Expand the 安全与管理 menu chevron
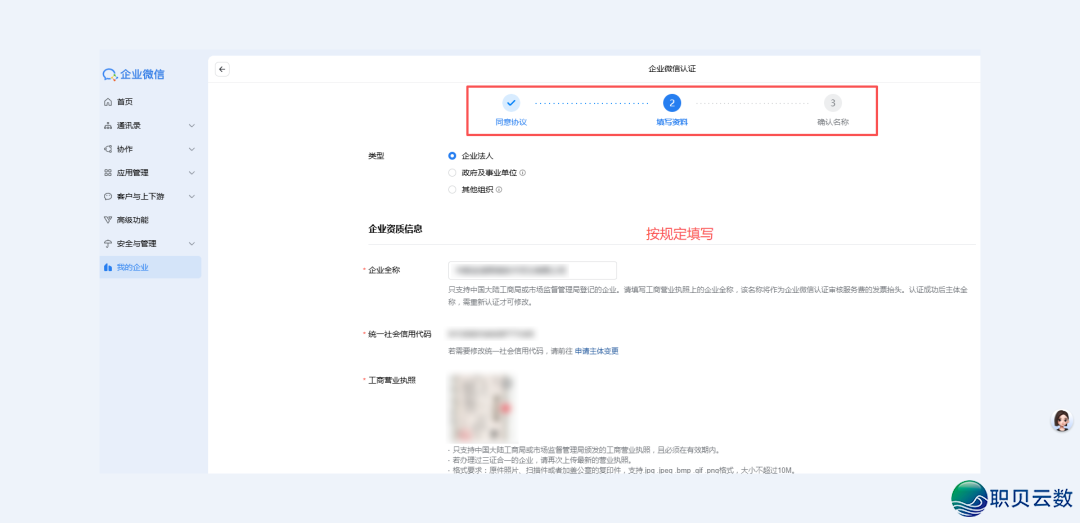Image resolution: width=1080 pixels, height=523 pixels. [191, 244]
